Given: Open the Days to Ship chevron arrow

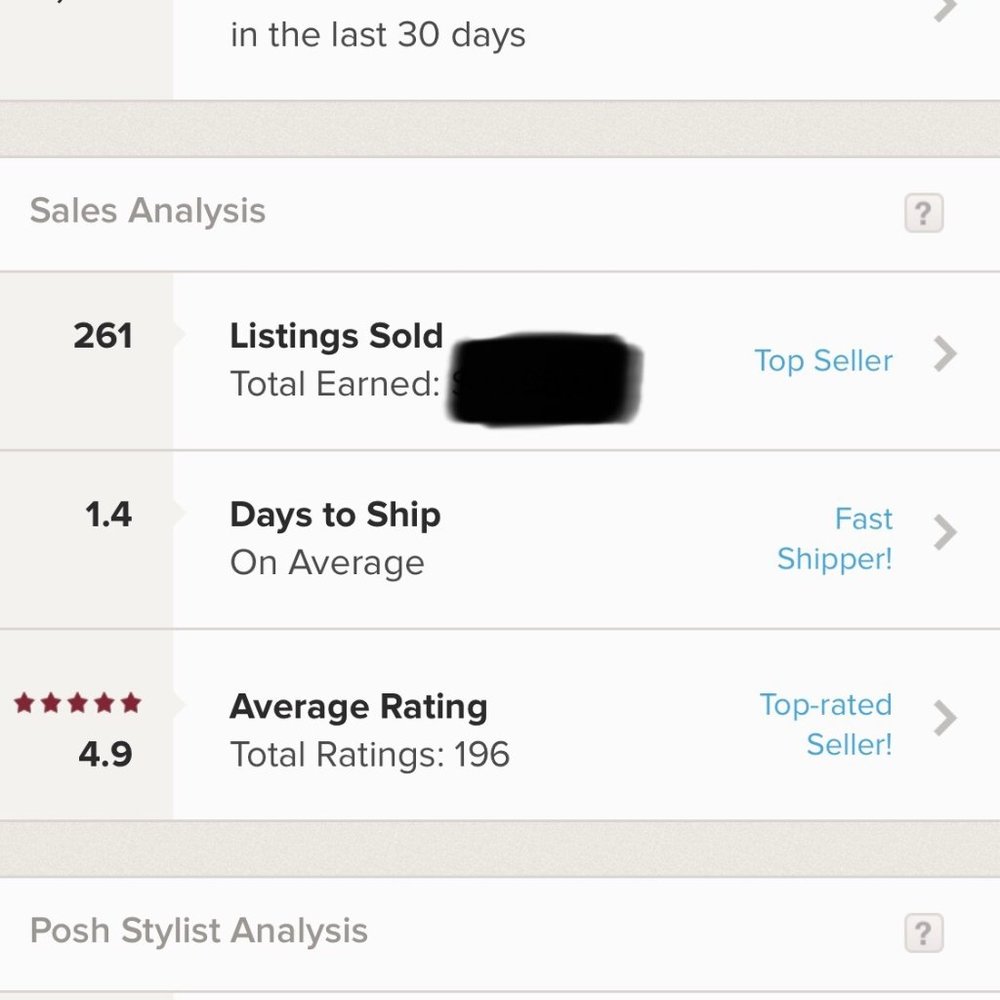Looking at the screenshot, I should click(945, 533).
